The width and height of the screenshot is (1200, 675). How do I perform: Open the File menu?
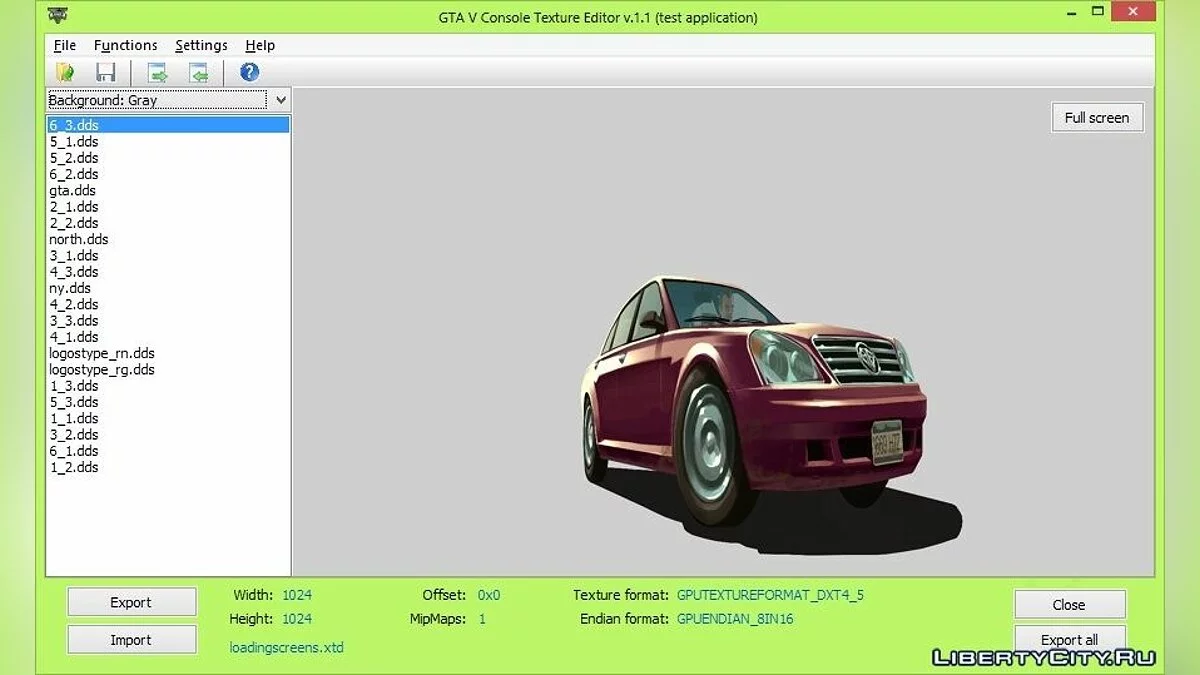pyautogui.click(x=64, y=45)
